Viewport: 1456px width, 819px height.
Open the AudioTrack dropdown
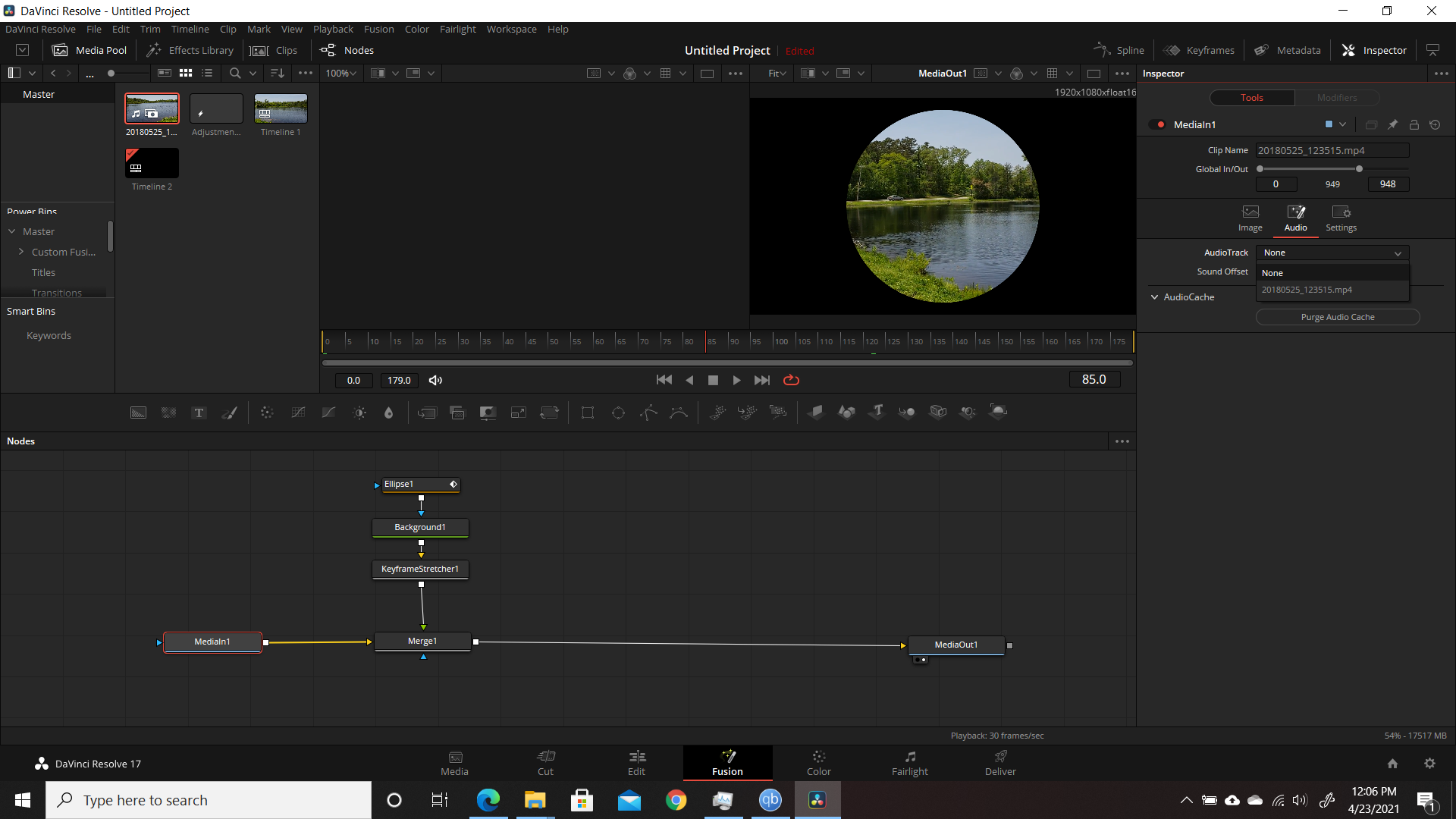pyautogui.click(x=1332, y=253)
